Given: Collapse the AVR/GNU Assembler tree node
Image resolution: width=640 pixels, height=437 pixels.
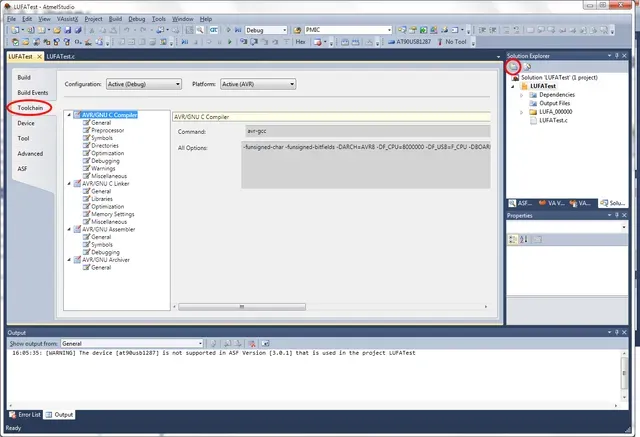Looking at the screenshot, I should (x=69, y=229).
